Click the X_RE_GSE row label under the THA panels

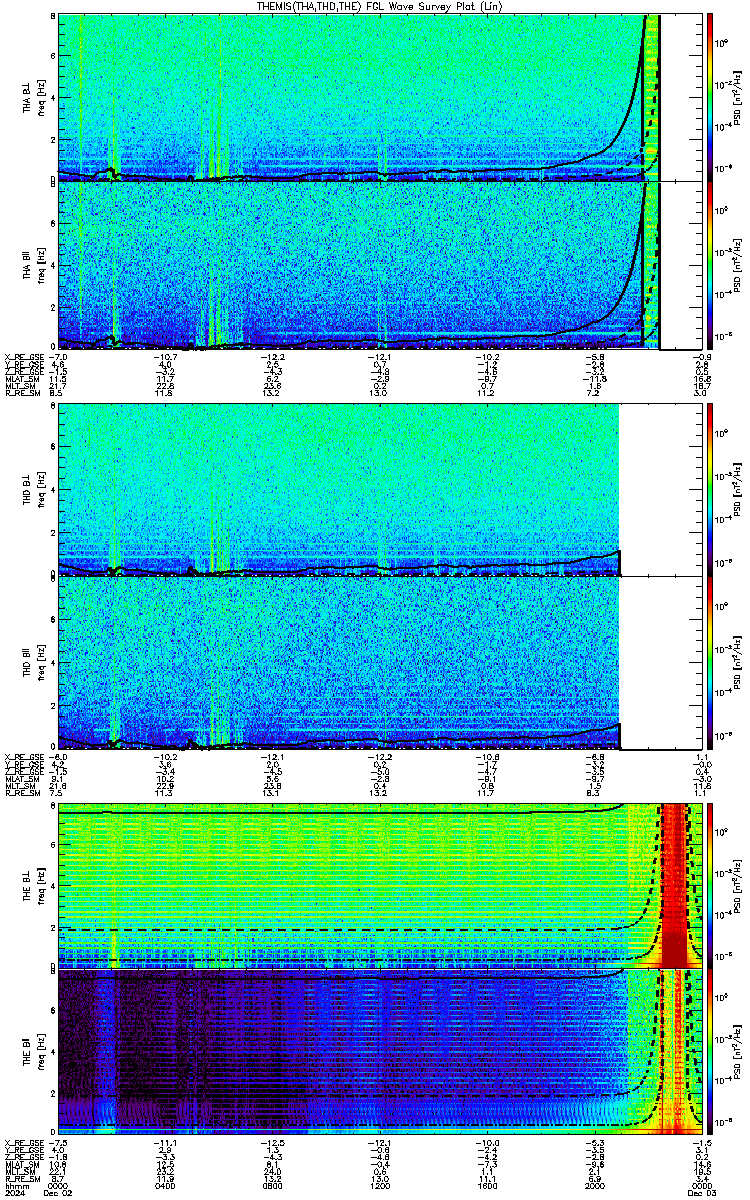22,356
